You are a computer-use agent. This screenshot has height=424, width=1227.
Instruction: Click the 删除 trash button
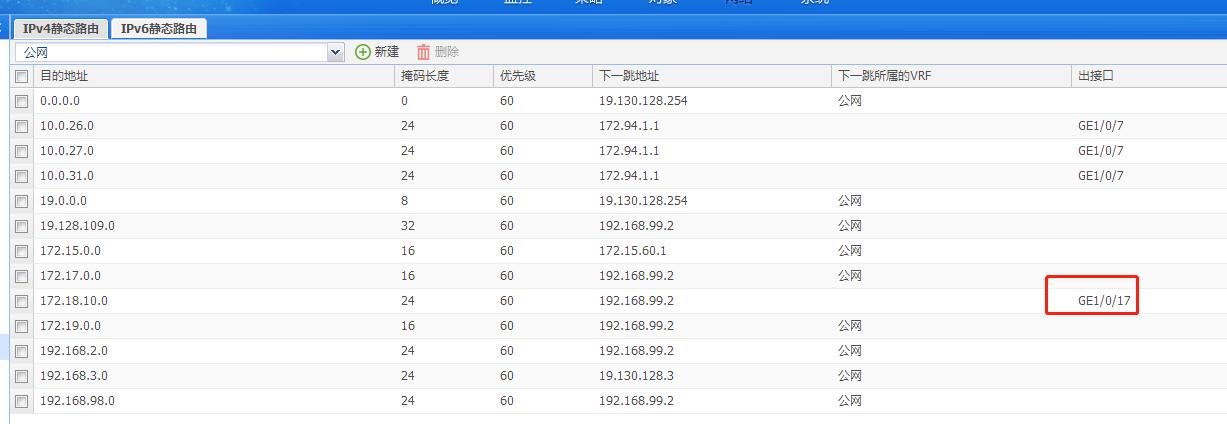pos(437,51)
